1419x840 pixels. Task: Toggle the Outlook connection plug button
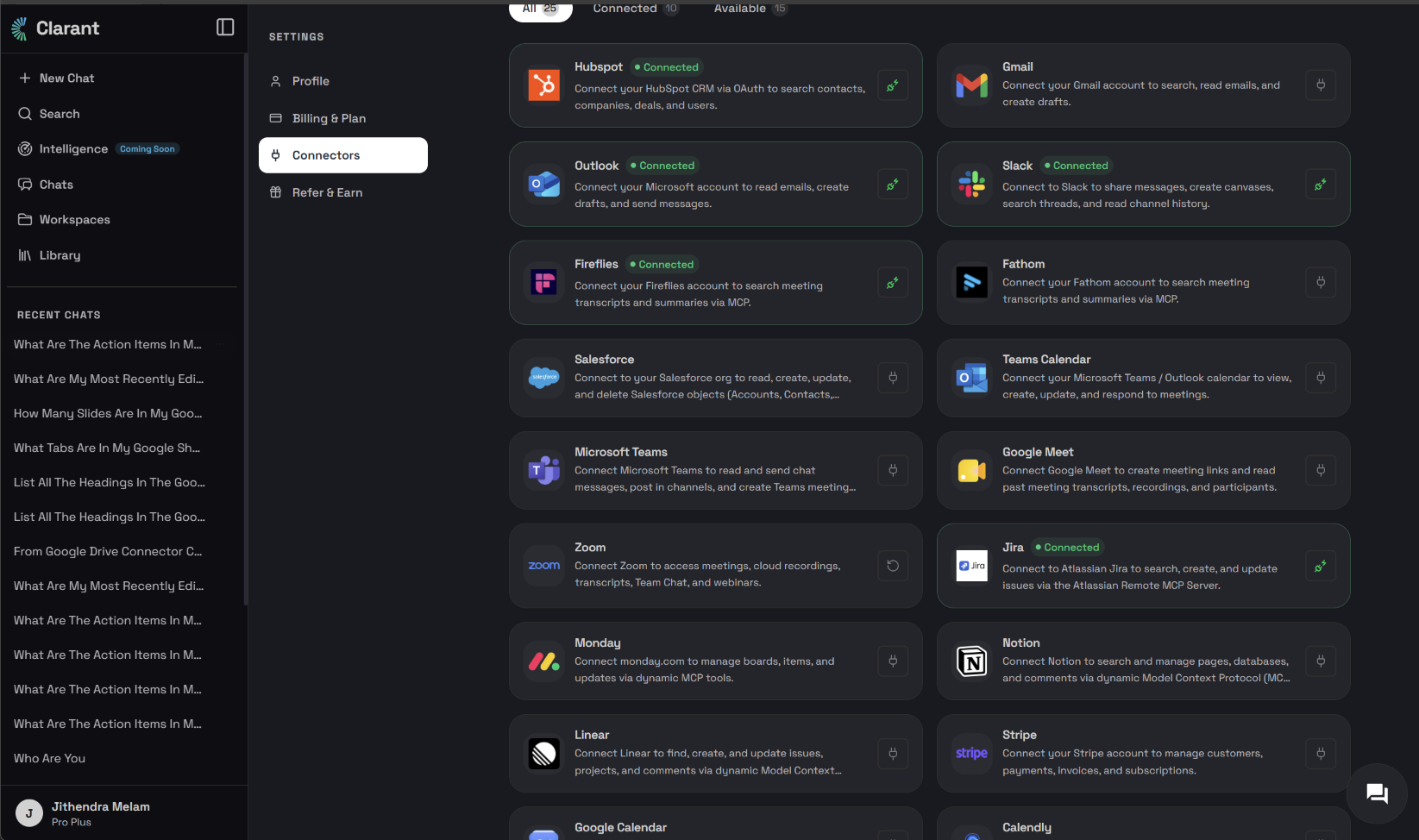[x=893, y=185]
